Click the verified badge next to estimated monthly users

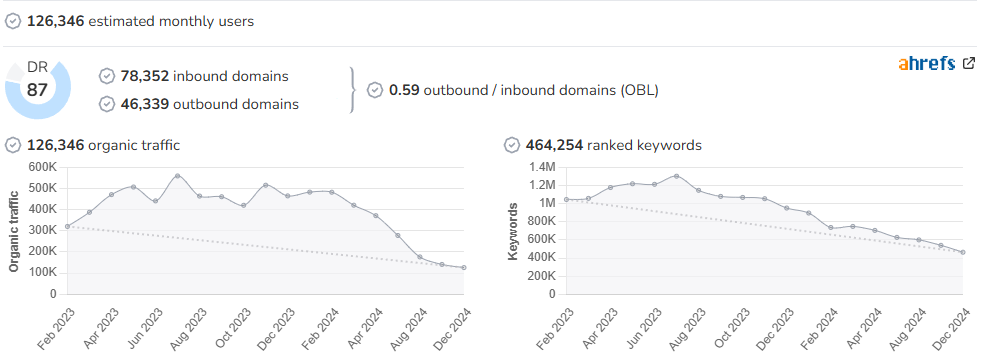(x=13, y=21)
